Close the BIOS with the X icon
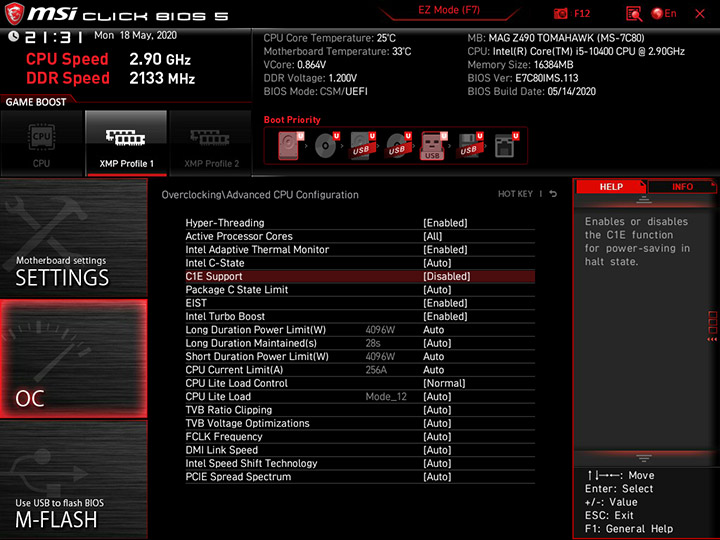 pyautogui.click(x=700, y=14)
